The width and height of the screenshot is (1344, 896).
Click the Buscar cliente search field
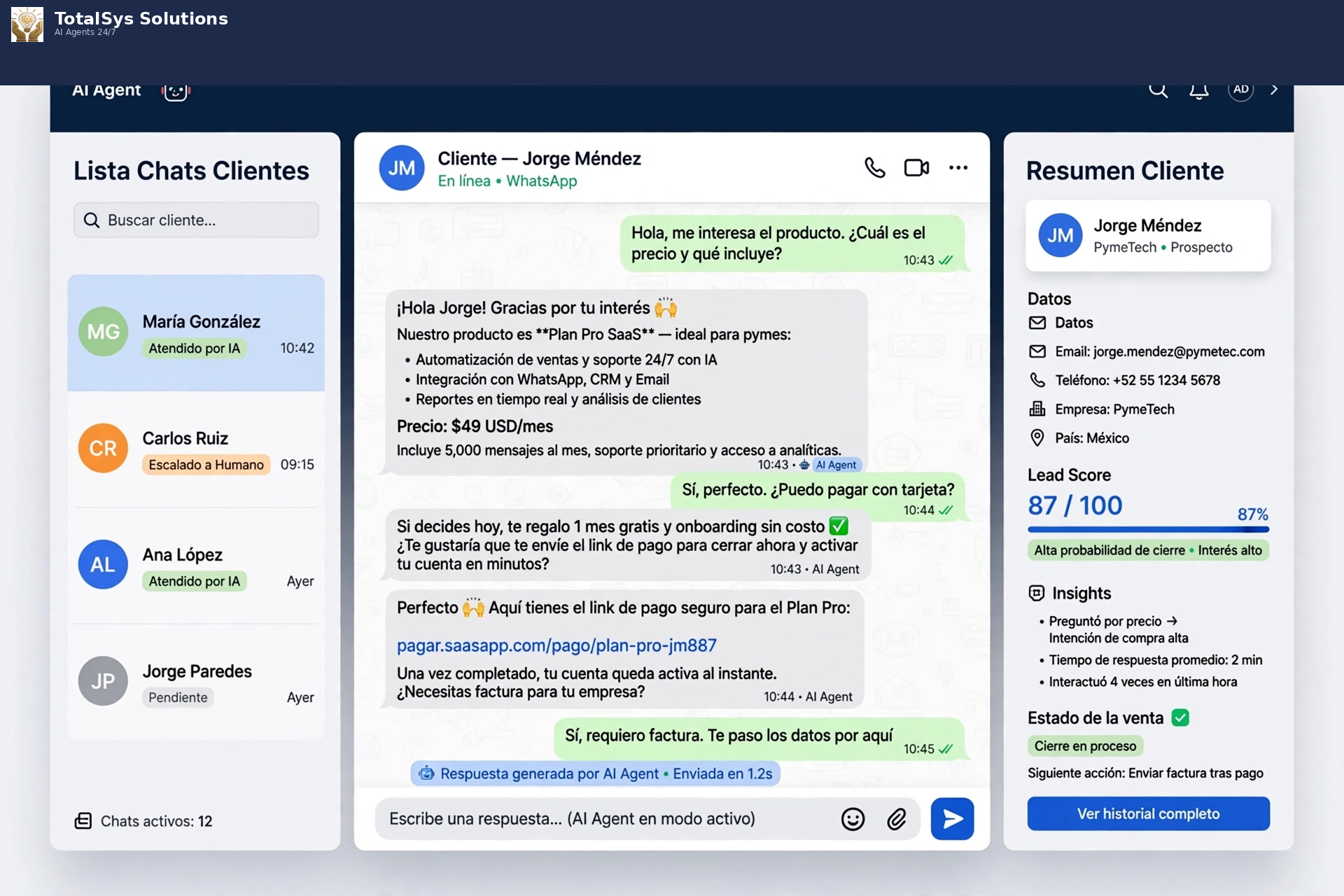coord(196,220)
